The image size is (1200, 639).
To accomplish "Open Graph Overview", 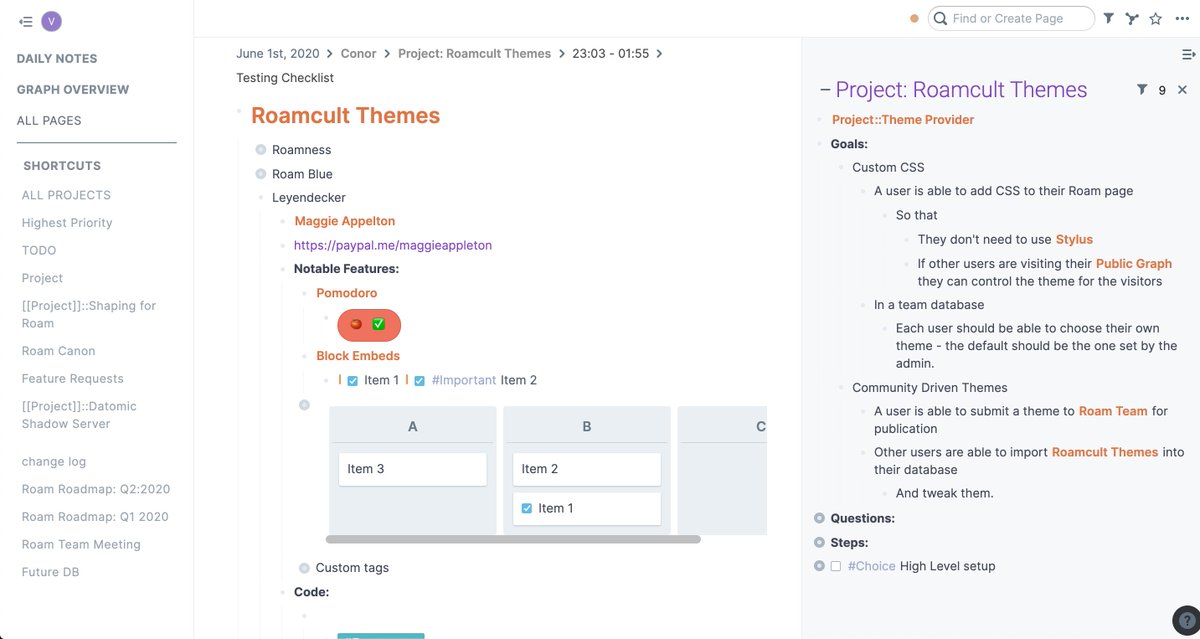I will click(73, 89).
